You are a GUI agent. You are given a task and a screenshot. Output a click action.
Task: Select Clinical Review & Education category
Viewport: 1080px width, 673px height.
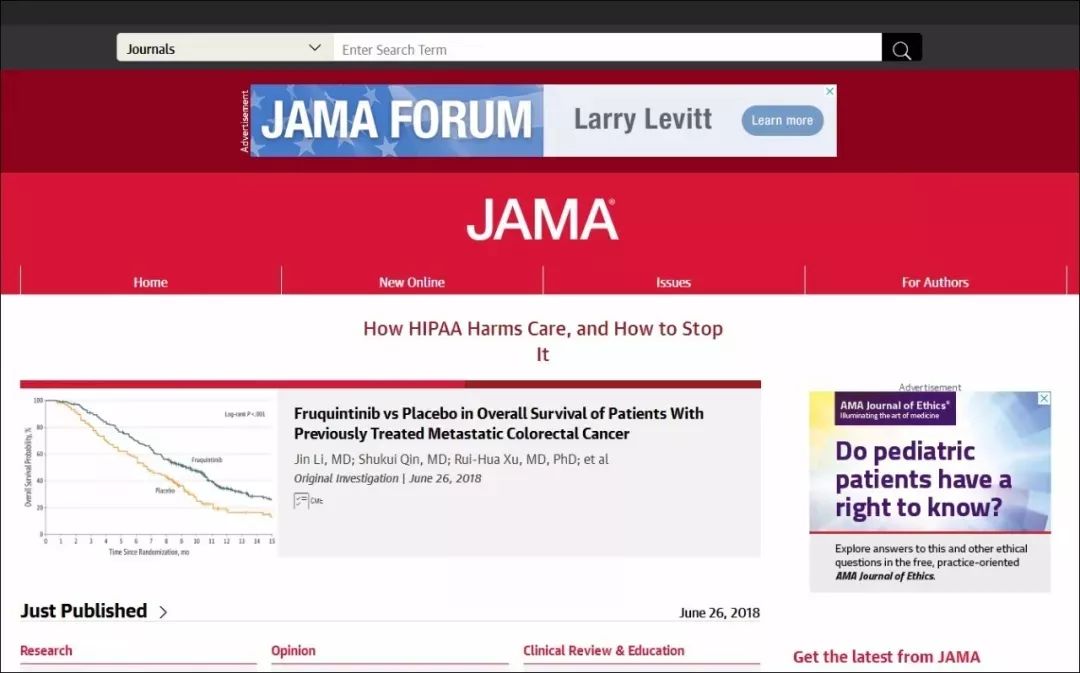pyautogui.click(x=603, y=650)
